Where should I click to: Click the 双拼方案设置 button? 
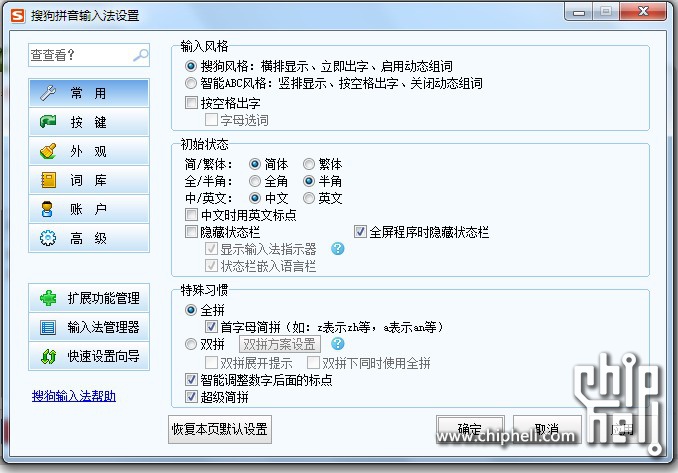pyautogui.click(x=280, y=344)
